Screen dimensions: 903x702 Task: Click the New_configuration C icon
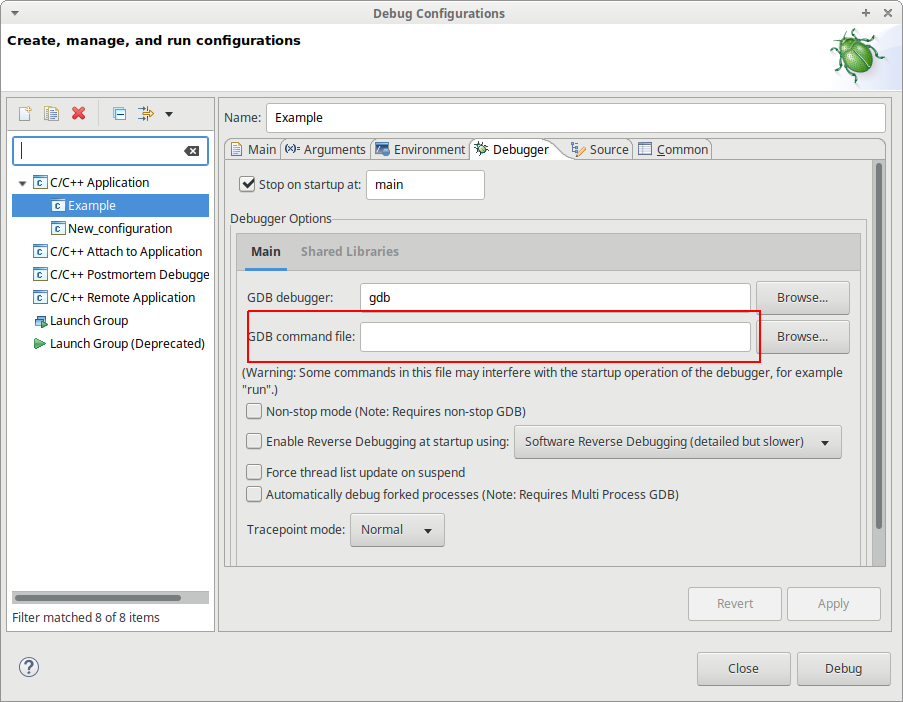pos(58,229)
